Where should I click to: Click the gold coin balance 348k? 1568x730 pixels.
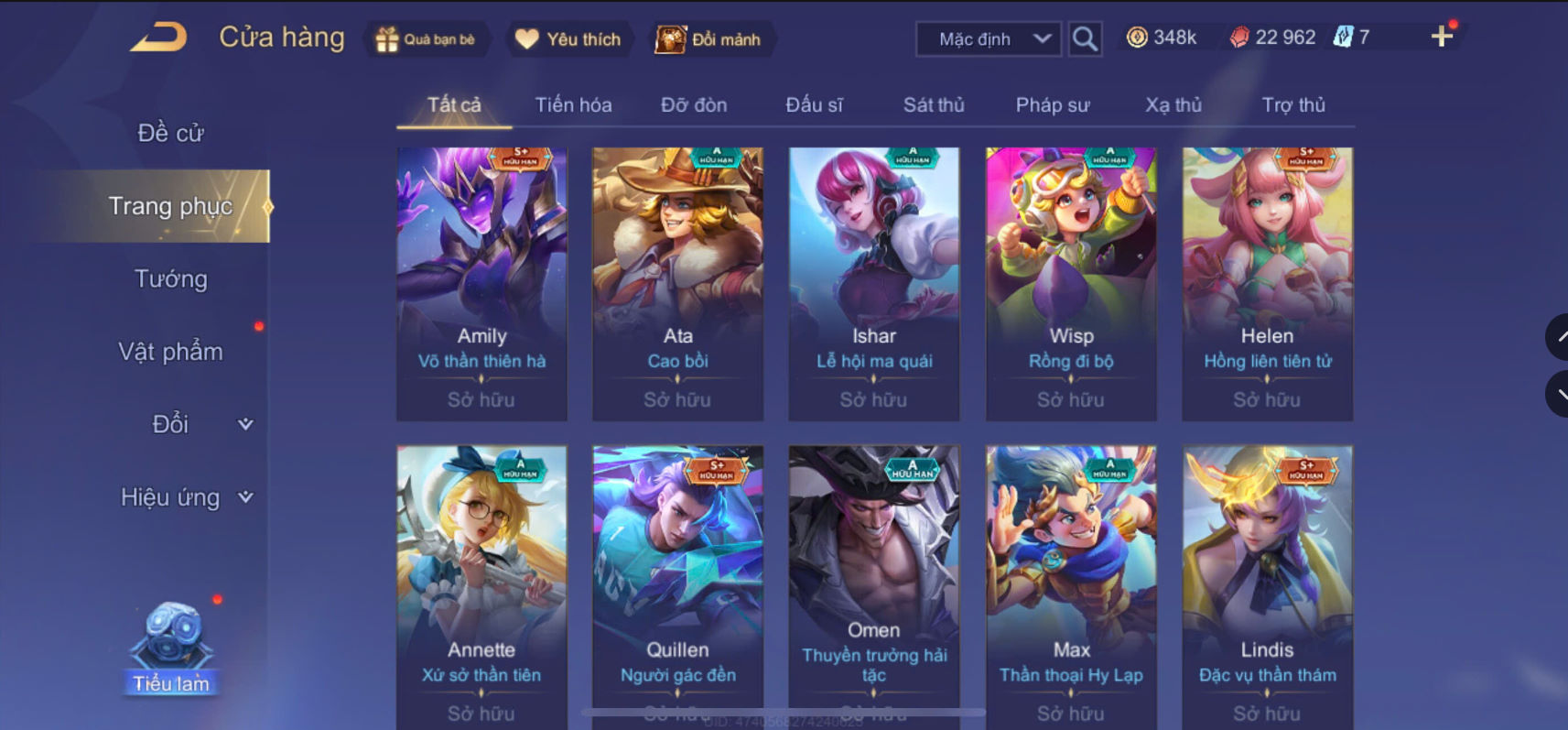point(1161,38)
